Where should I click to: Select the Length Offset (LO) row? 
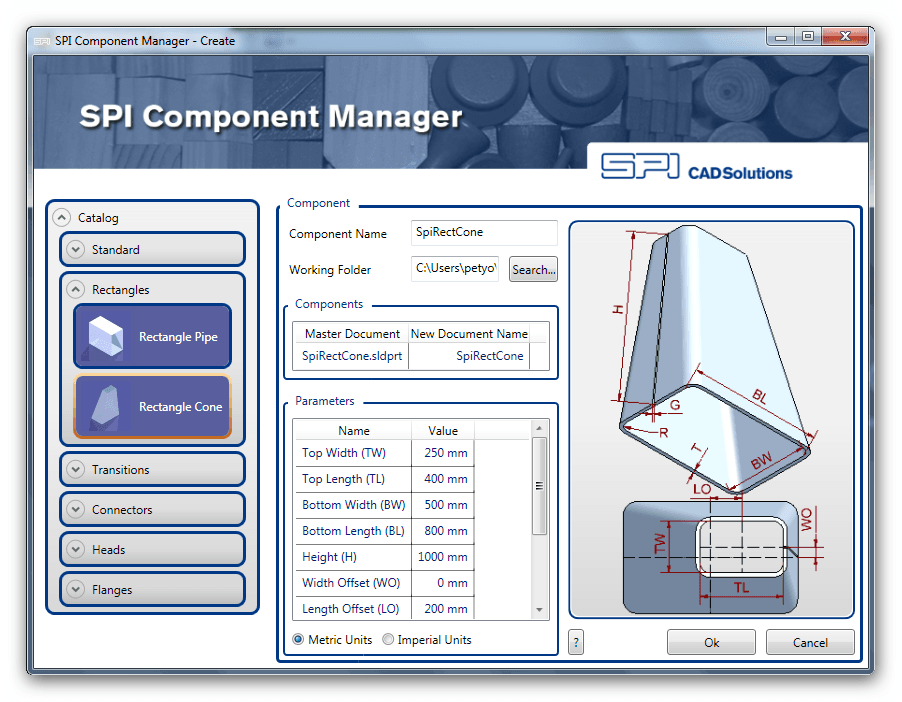point(353,608)
